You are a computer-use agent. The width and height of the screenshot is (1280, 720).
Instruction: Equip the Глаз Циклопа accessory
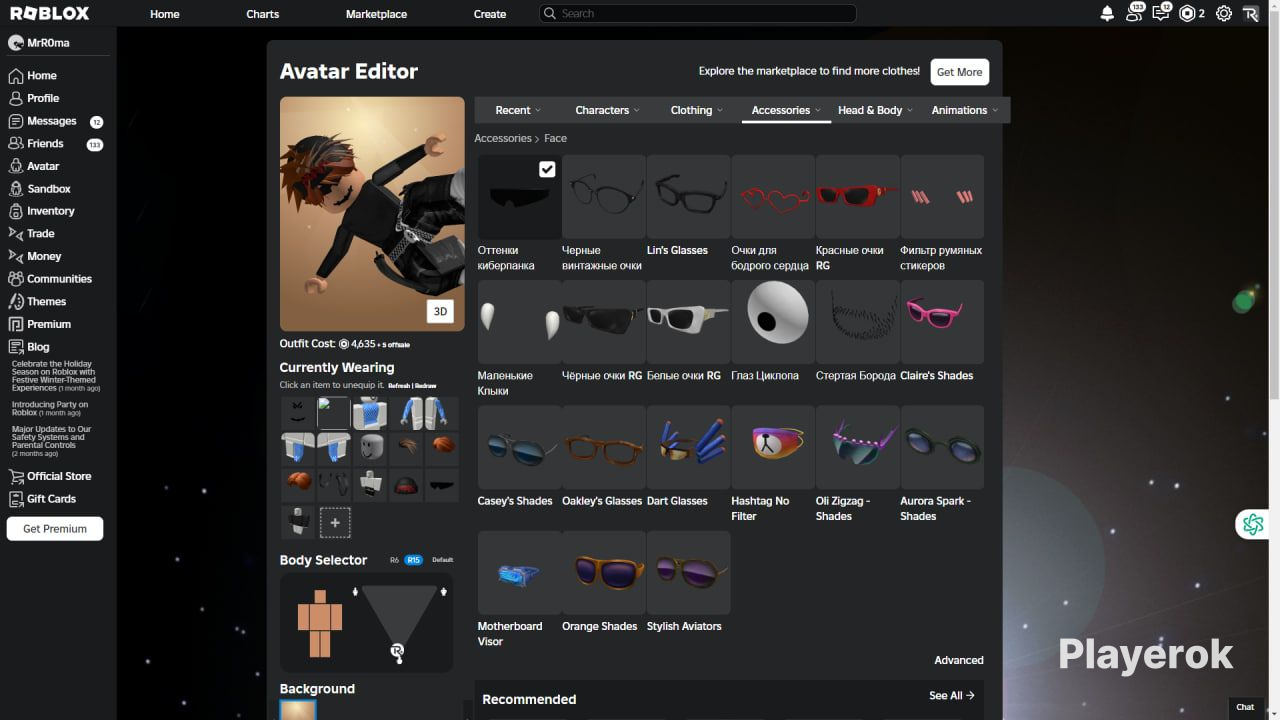click(773, 321)
